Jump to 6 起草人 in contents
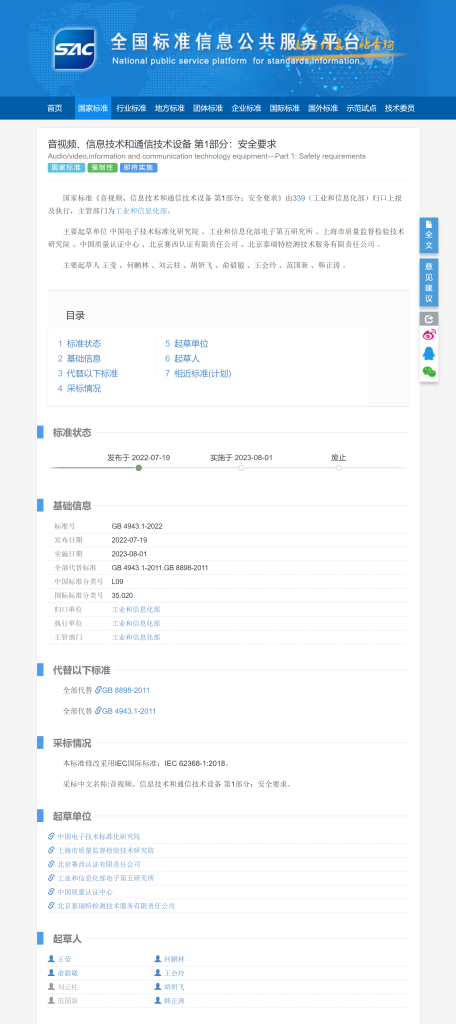Viewport: 456px width, 1024px height. 182,359
